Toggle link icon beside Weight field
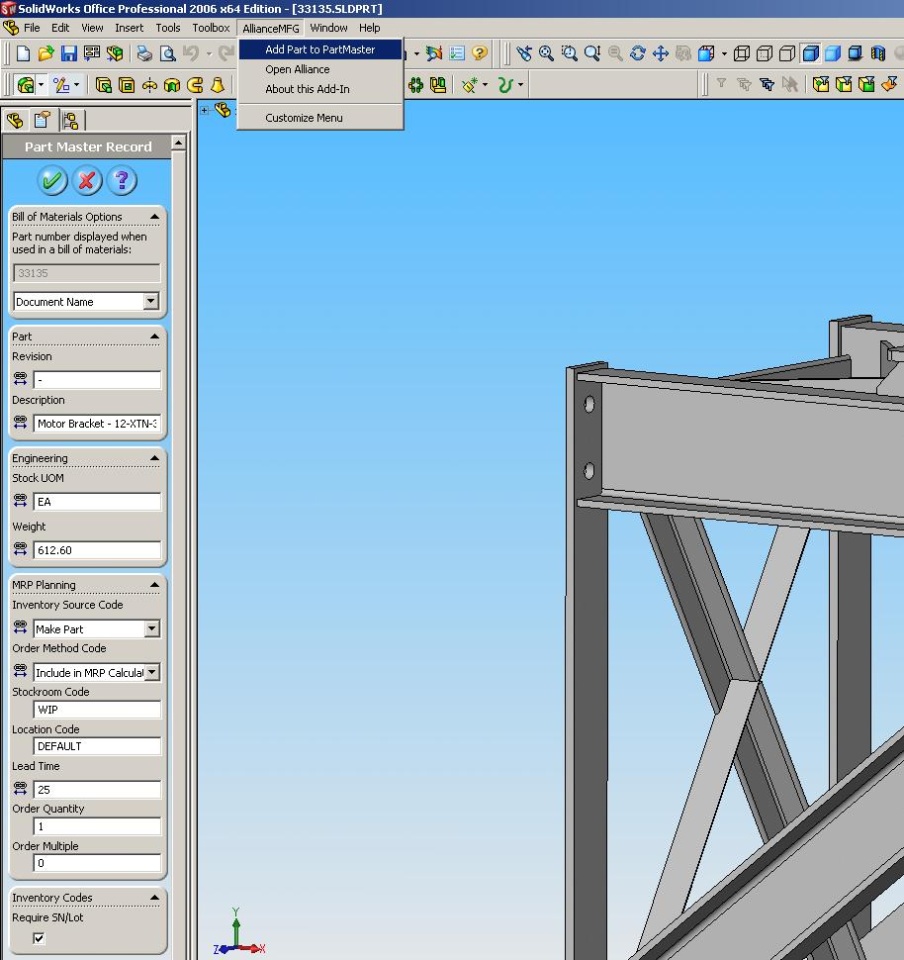Image resolution: width=904 pixels, height=960 pixels. tap(20, 549)
